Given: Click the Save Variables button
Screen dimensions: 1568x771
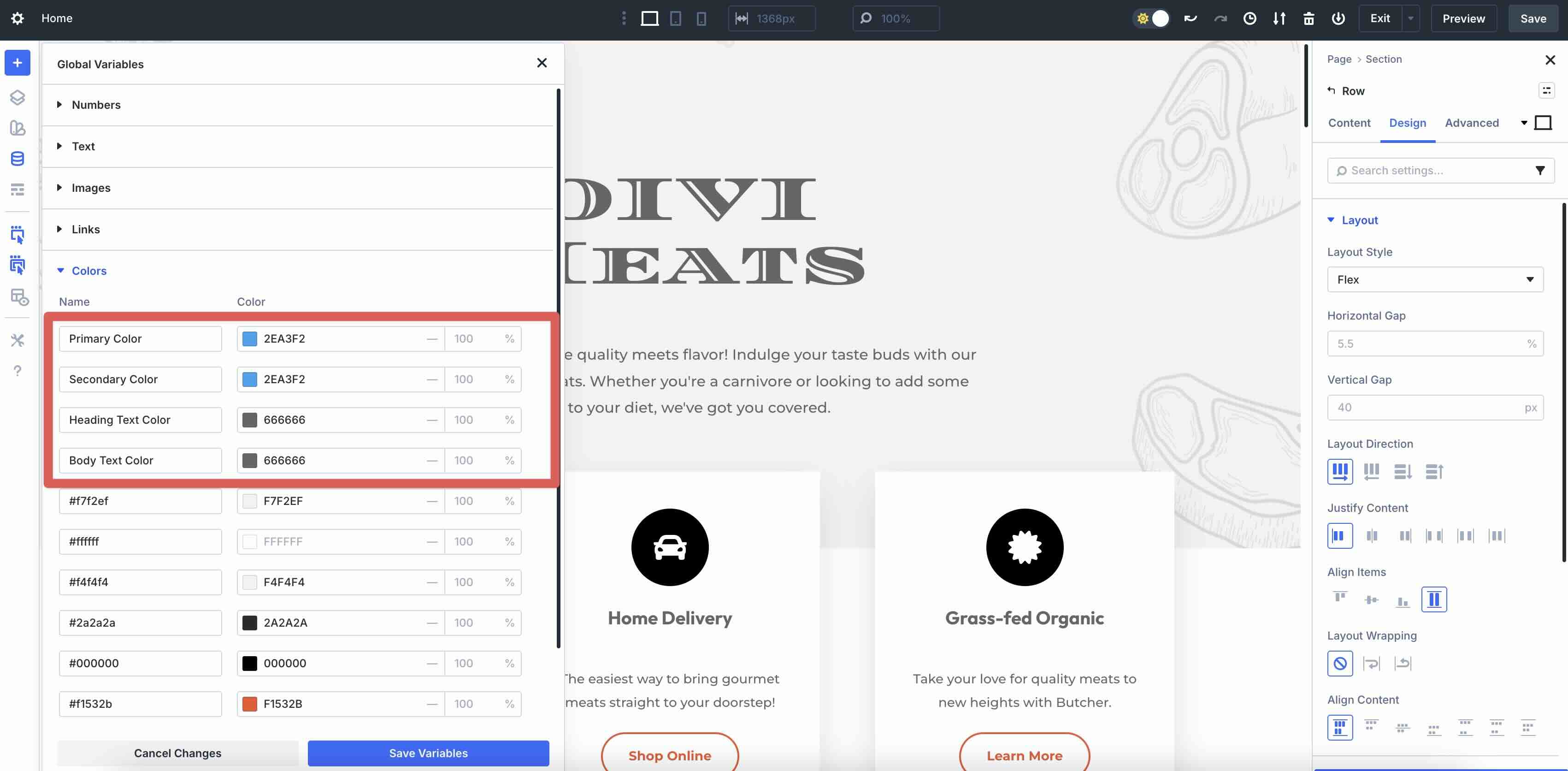Looking at the screenshot, I should click(x=428, y=753).
